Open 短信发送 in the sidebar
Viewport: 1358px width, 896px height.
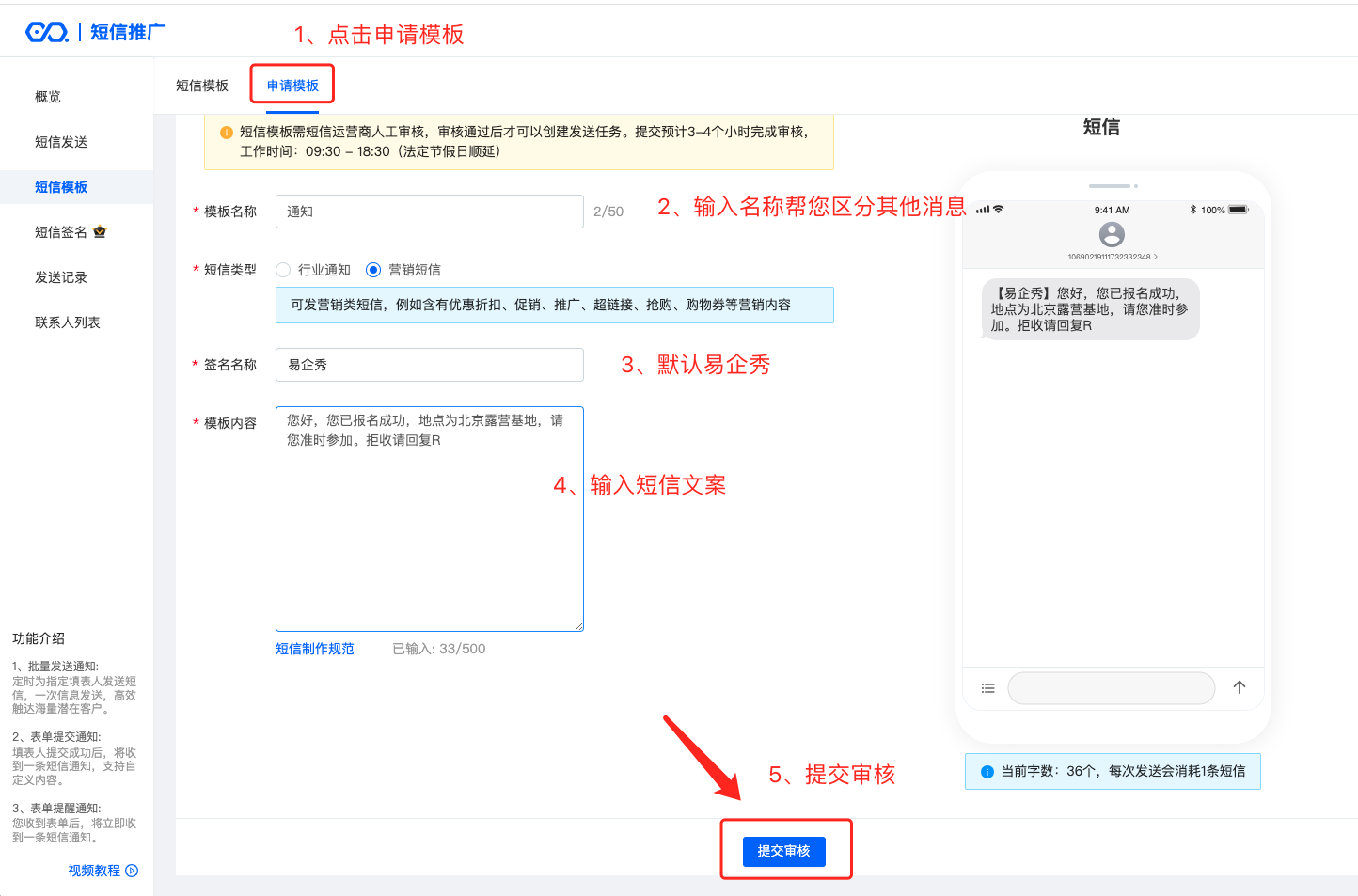pos(61,142)
